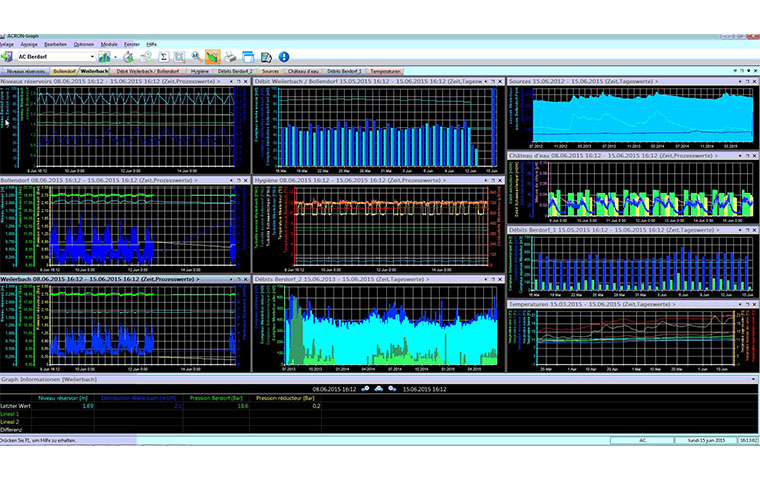Switch to the Temperaturen tab
Viewport: 760px width, 480px height.
pyautogui.click(x=385, y=71)
